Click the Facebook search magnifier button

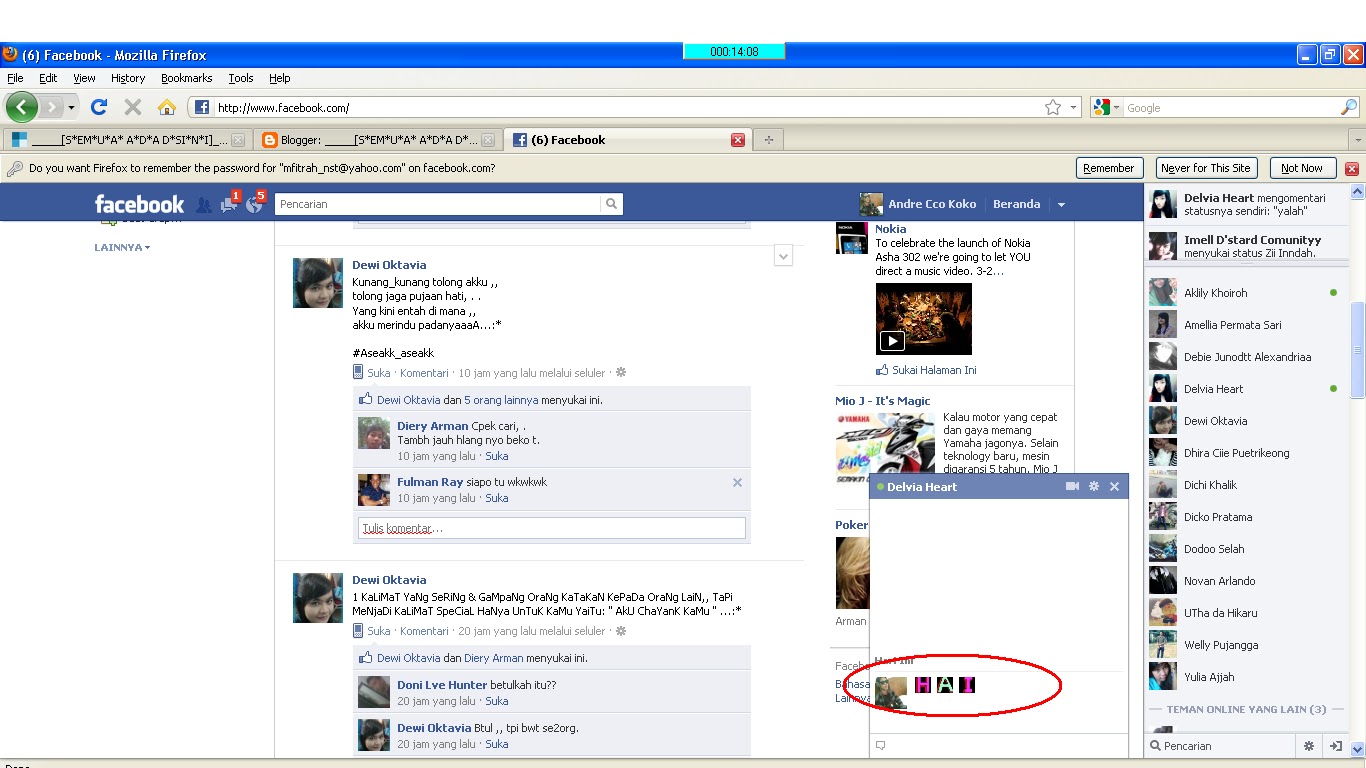tap(611, 204)
